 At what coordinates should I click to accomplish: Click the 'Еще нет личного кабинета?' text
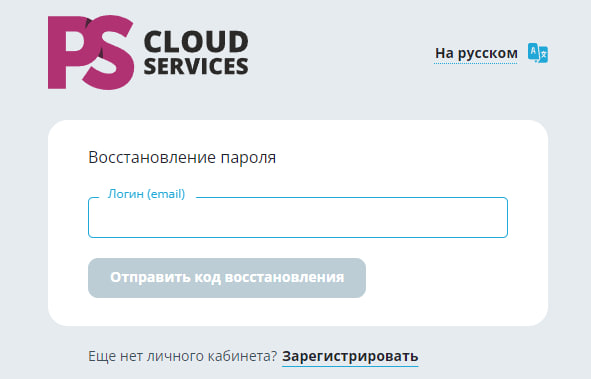[x=182, y=356]
